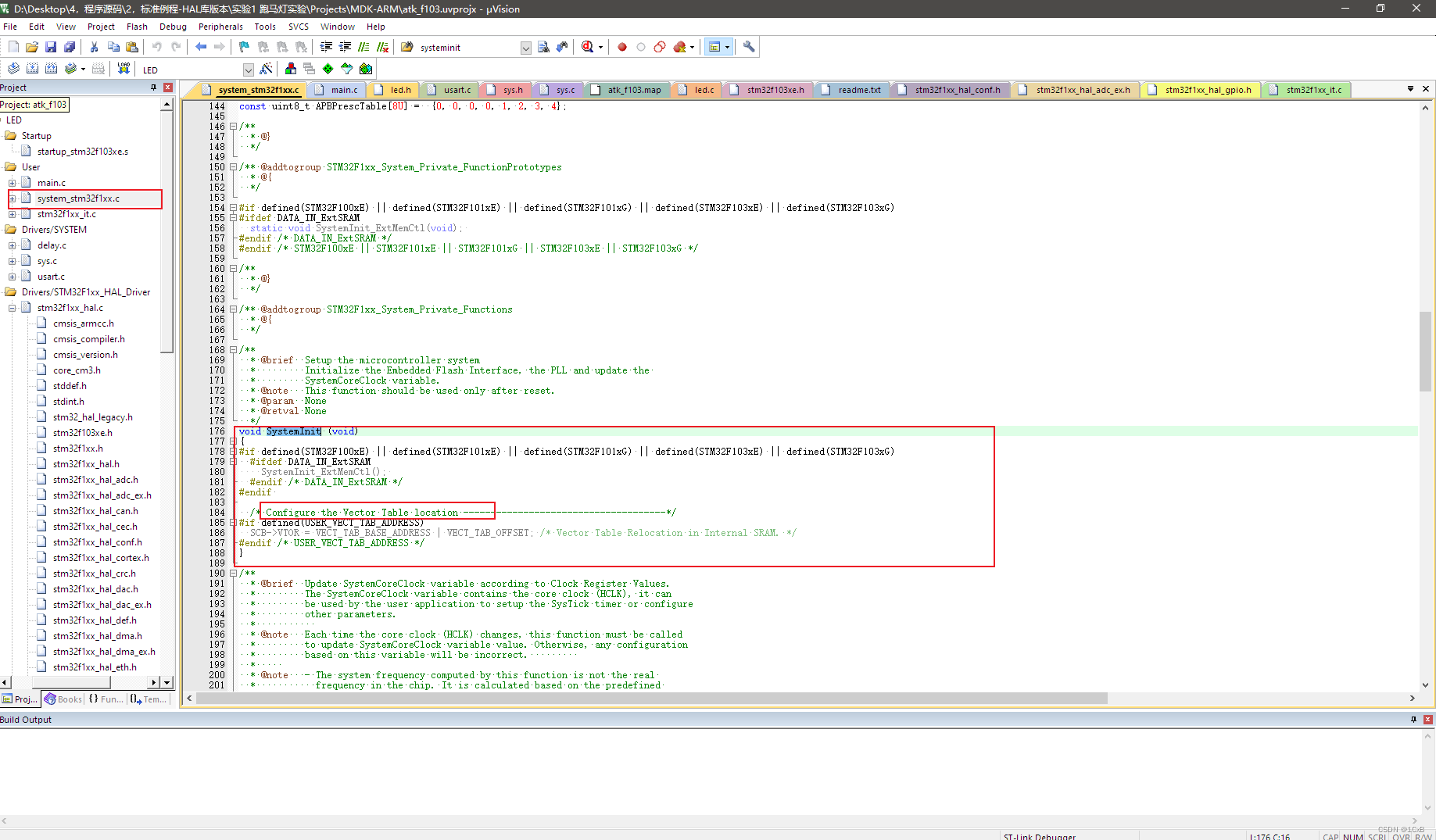Image resolution: width=1436 pixels, height=840 pixels.
Task: Create a new file with the New icon
Action: (x=13, y=47)
